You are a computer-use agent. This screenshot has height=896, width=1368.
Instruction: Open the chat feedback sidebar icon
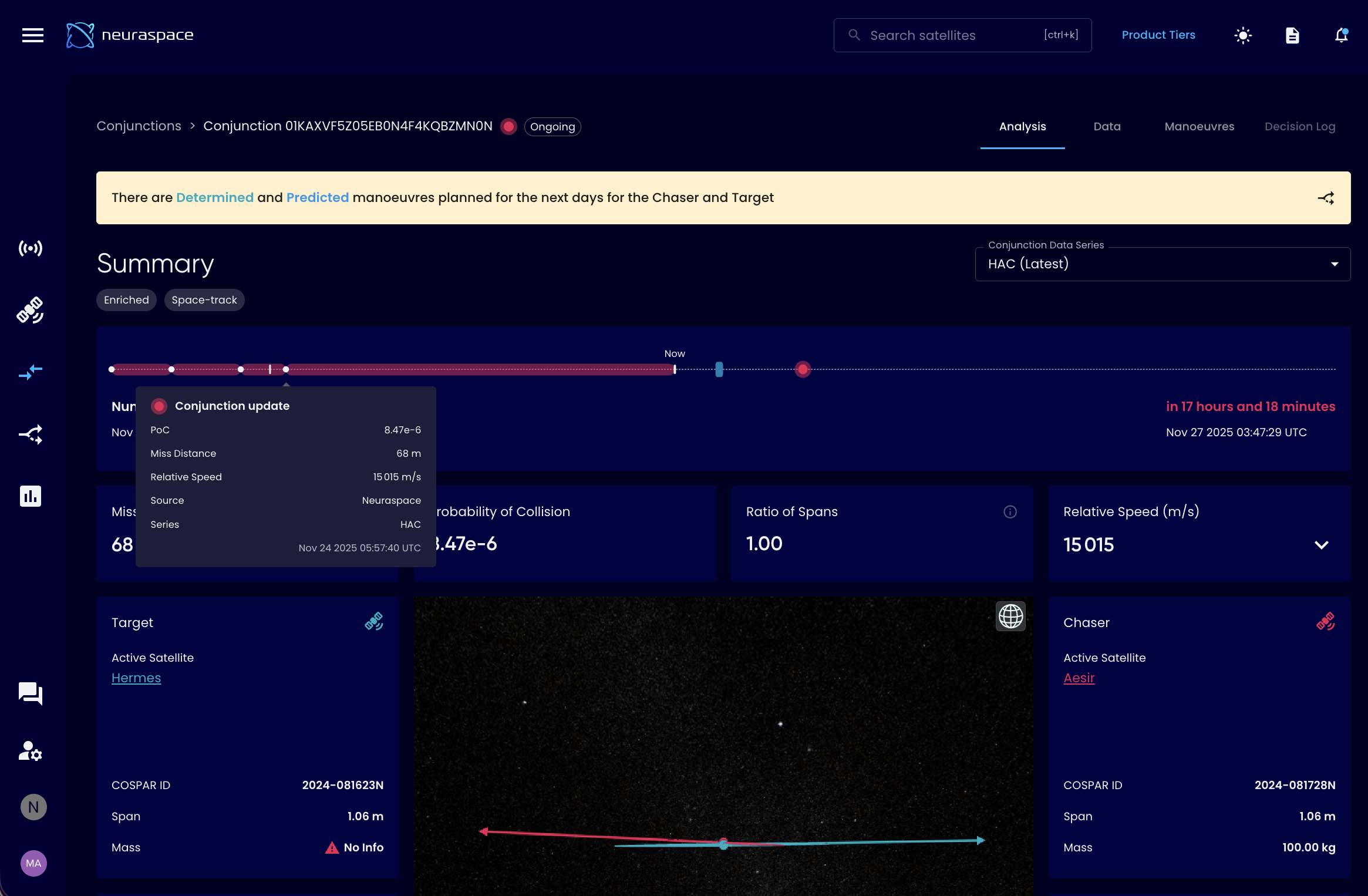pyautogui.click(x=31, y=693)
